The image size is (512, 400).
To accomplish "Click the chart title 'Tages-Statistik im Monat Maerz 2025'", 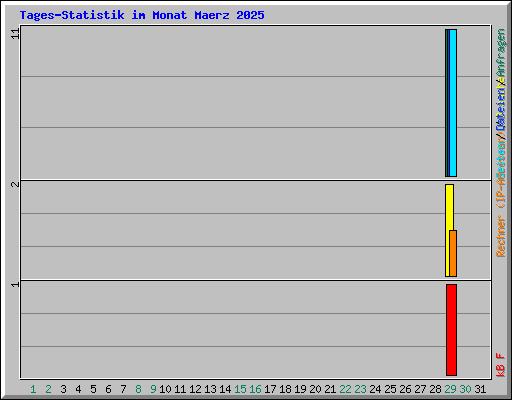I will click(x=142, y=15).
